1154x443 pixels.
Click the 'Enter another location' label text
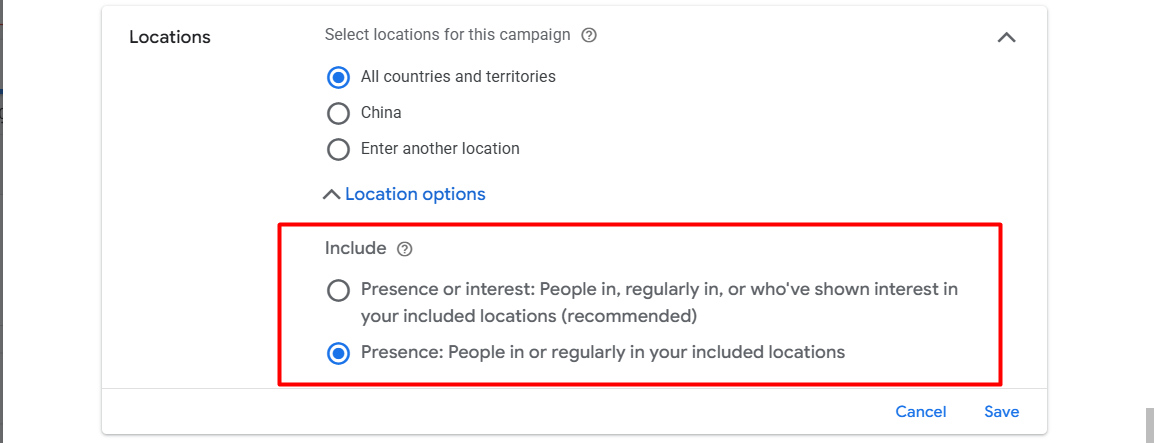click(440, 149)
